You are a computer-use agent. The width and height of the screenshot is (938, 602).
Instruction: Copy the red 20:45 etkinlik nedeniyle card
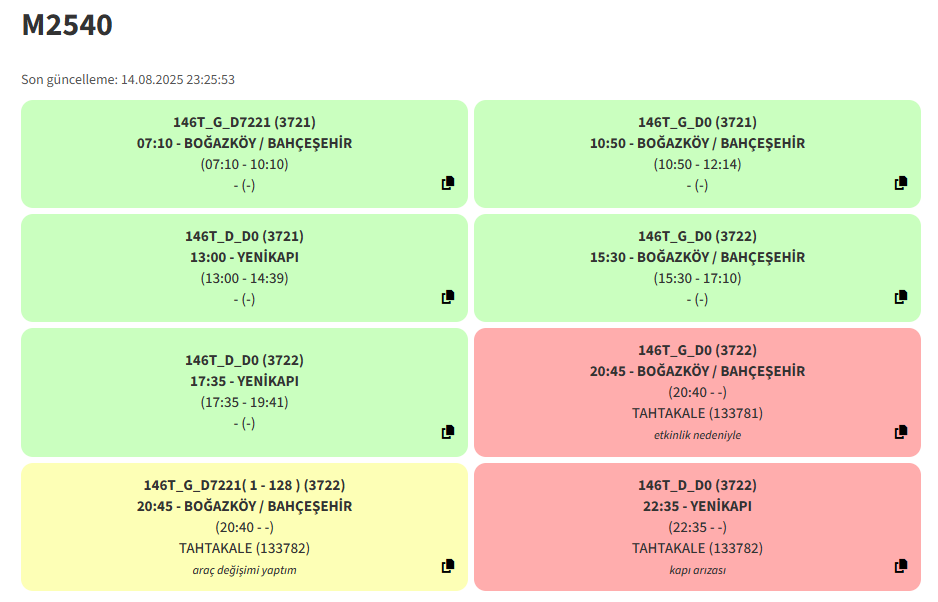pyautogui.click(x=900, y=432)
